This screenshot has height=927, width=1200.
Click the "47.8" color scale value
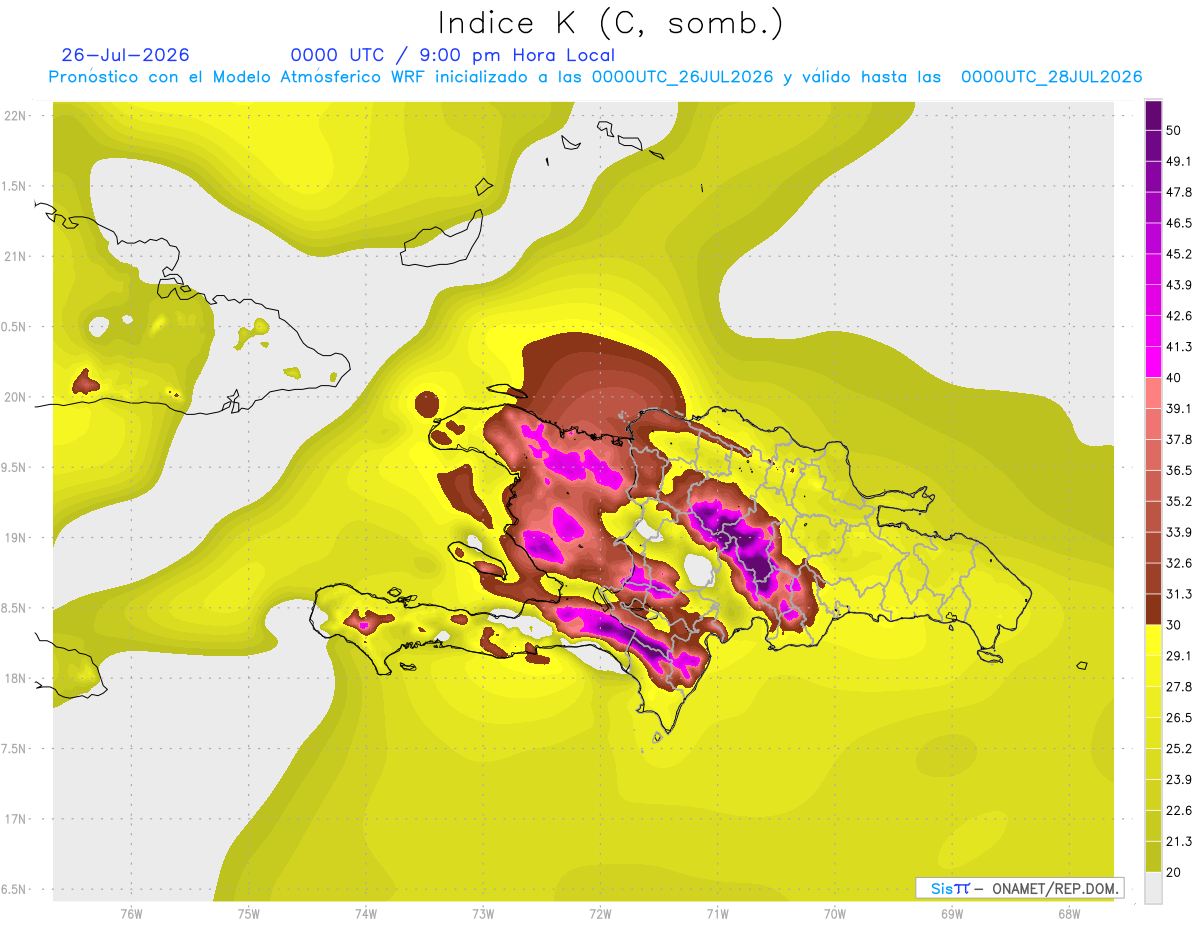click(x=1179, y=192)
